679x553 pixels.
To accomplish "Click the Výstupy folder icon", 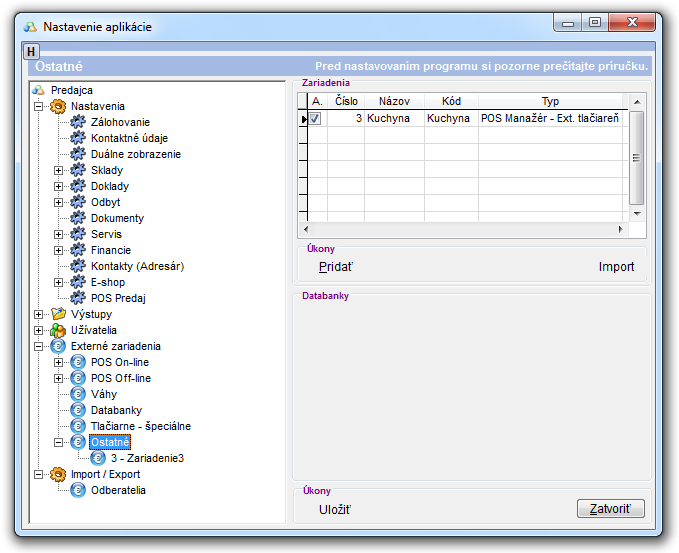I will [58, 314].
